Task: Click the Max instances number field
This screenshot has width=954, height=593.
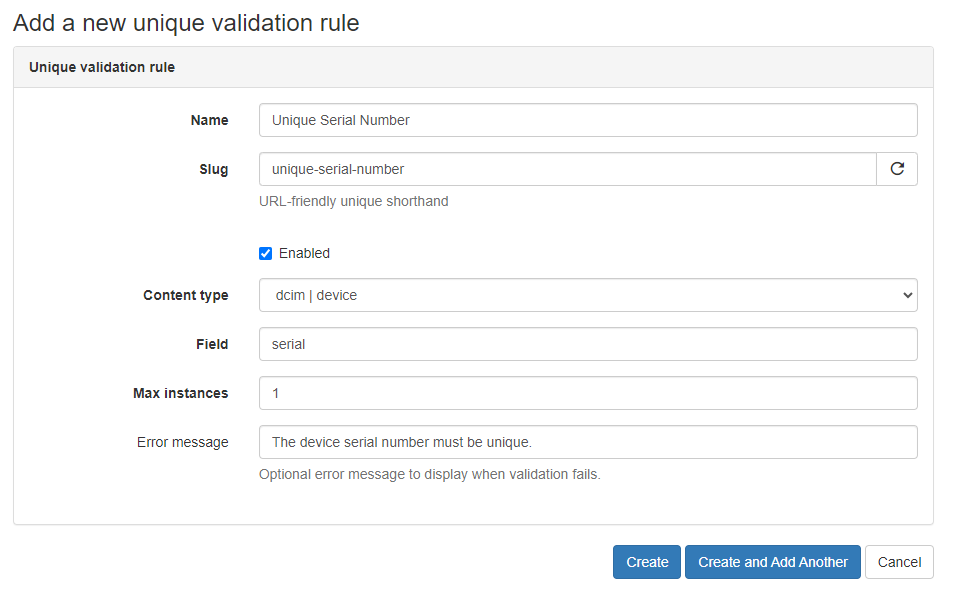Action: 587,393
